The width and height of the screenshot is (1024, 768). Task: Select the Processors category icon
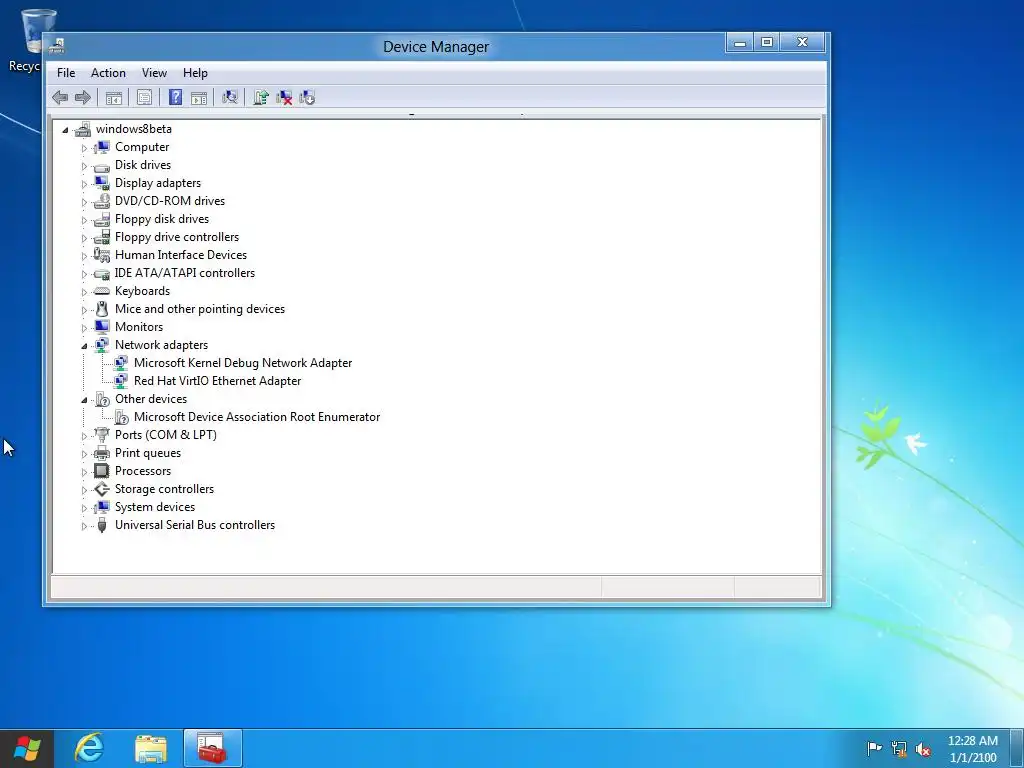pyautogui.click(x=102, y=471)
